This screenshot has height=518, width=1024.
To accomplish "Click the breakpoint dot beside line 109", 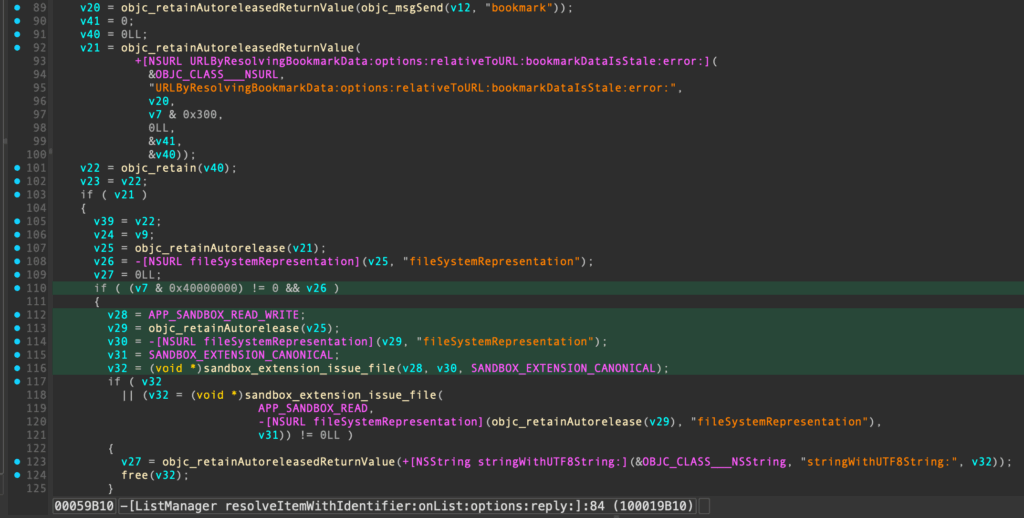I will [18, 275].
